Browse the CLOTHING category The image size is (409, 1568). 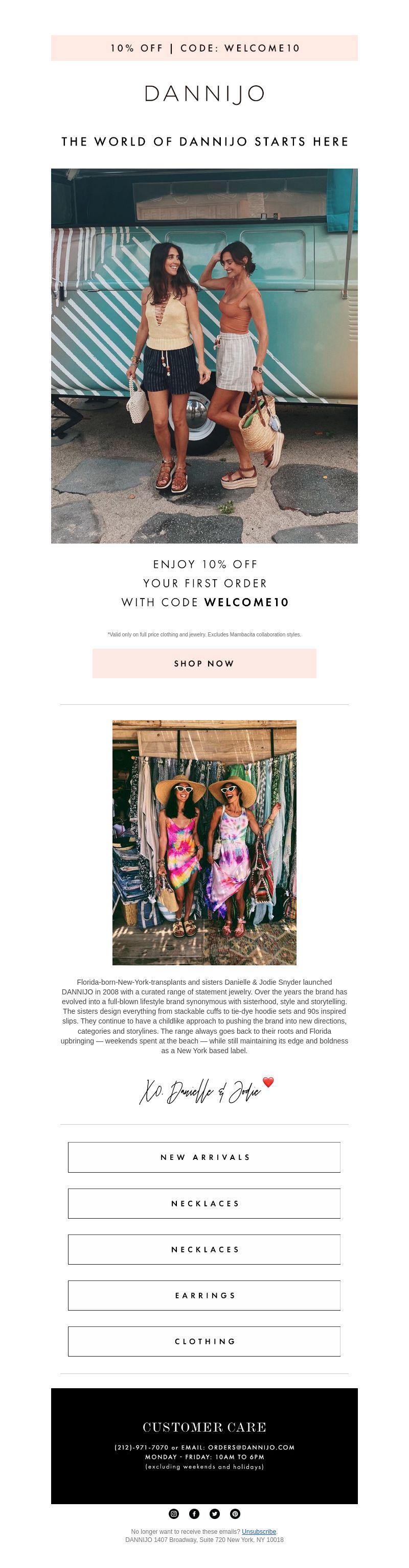tap(204, 1341)
